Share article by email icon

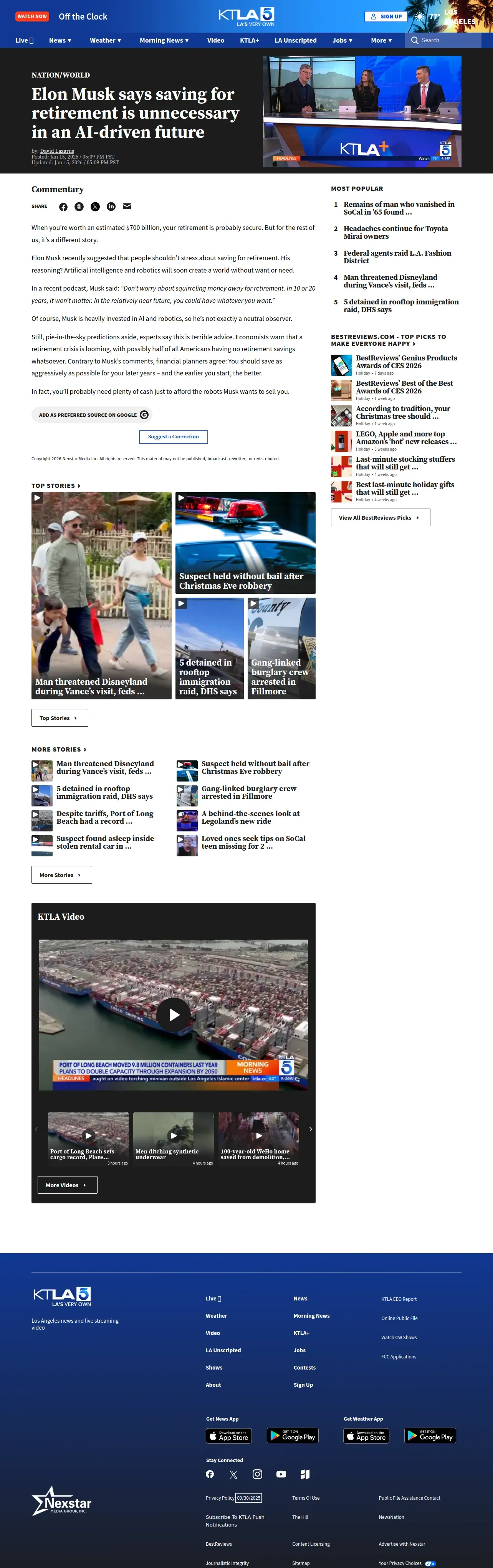(127, 207)
